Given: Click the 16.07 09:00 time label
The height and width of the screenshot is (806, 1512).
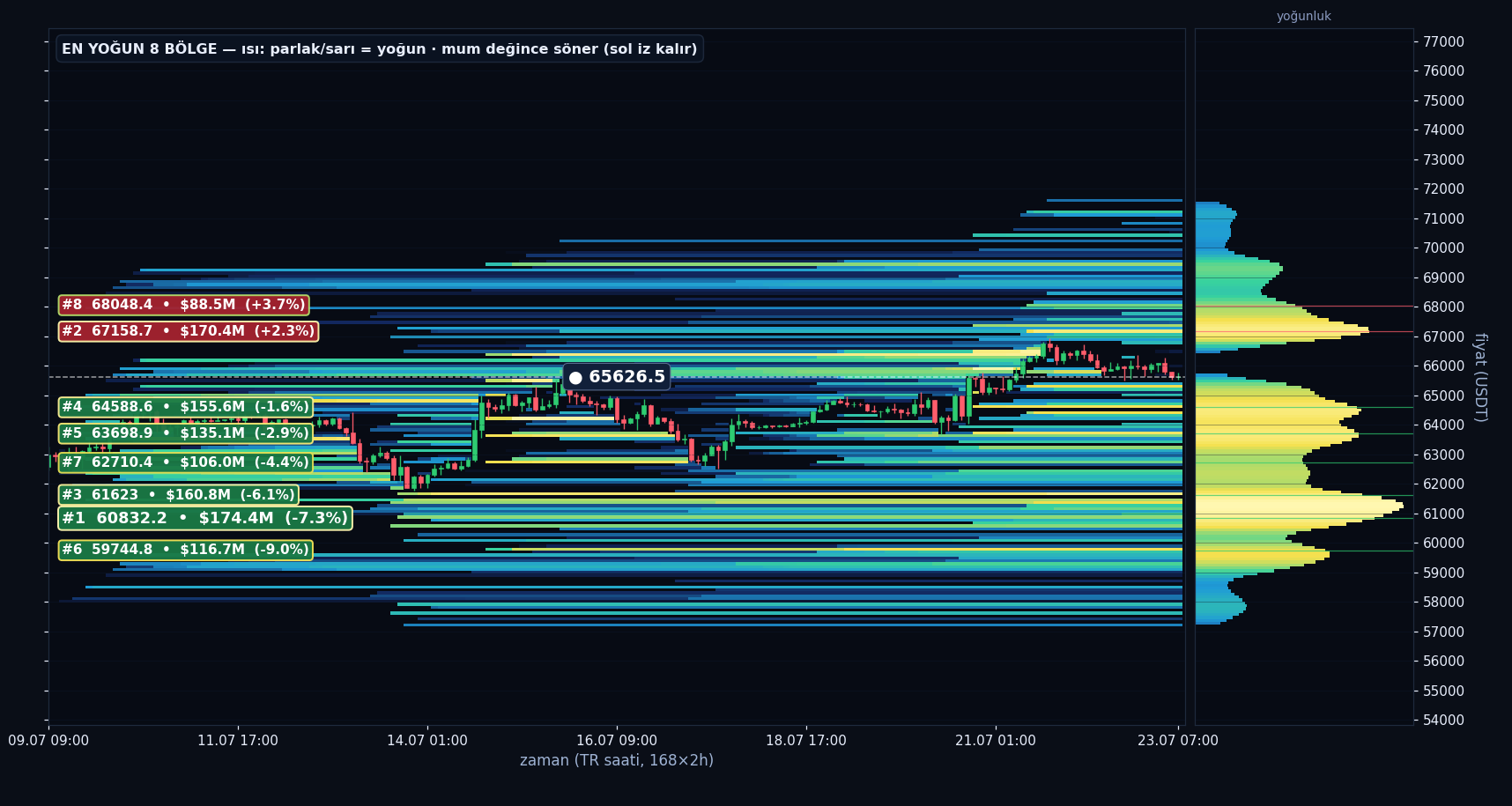Looking at the screenshot, I should coord(617,740).
